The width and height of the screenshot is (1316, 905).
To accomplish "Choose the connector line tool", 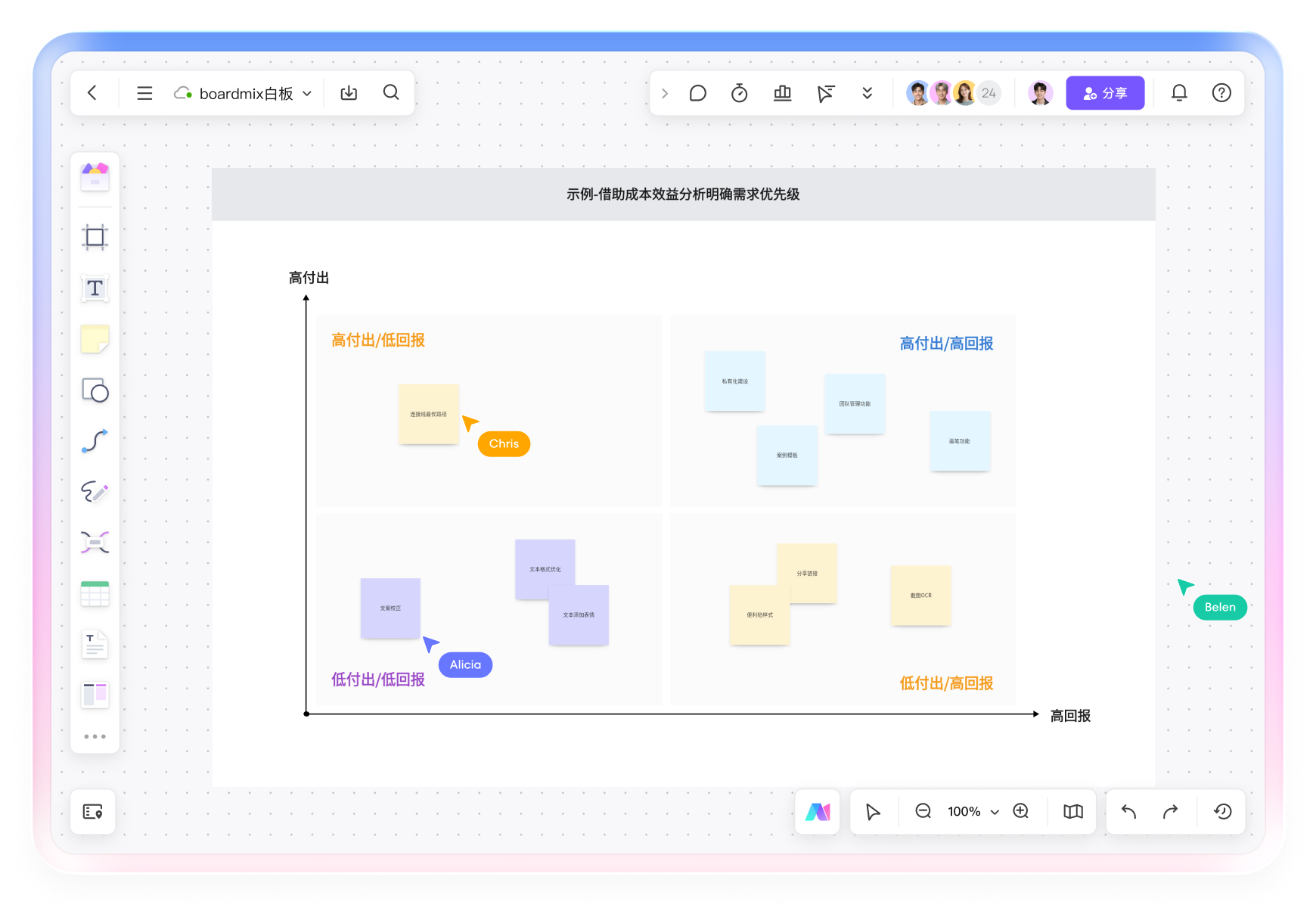I will coord(95,441).
